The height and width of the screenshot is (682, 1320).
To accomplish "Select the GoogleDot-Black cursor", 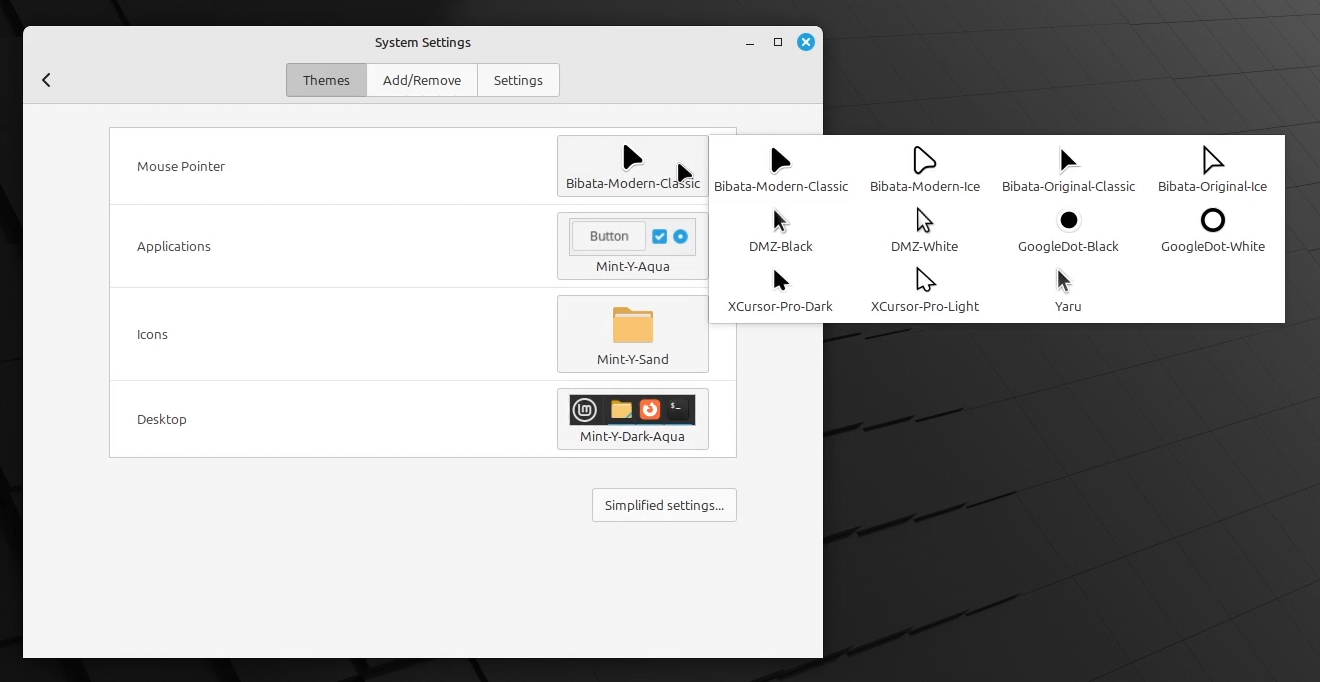I will (x=1068, y=229).
